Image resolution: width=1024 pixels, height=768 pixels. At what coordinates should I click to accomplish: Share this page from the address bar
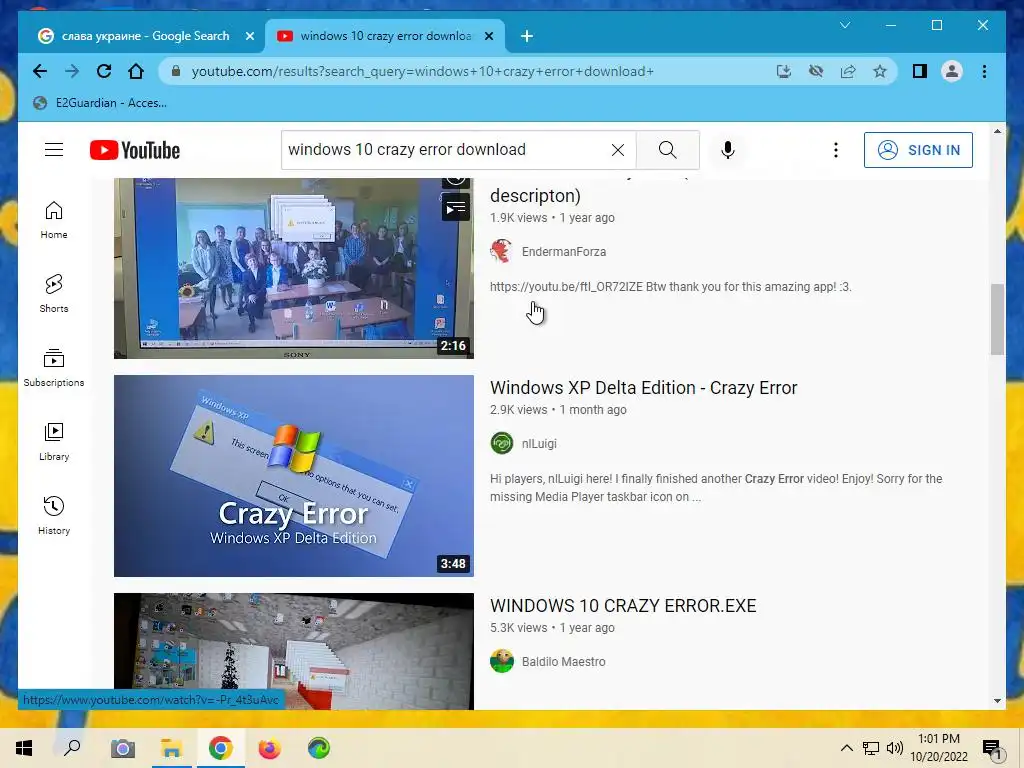[x=848, y=71]
